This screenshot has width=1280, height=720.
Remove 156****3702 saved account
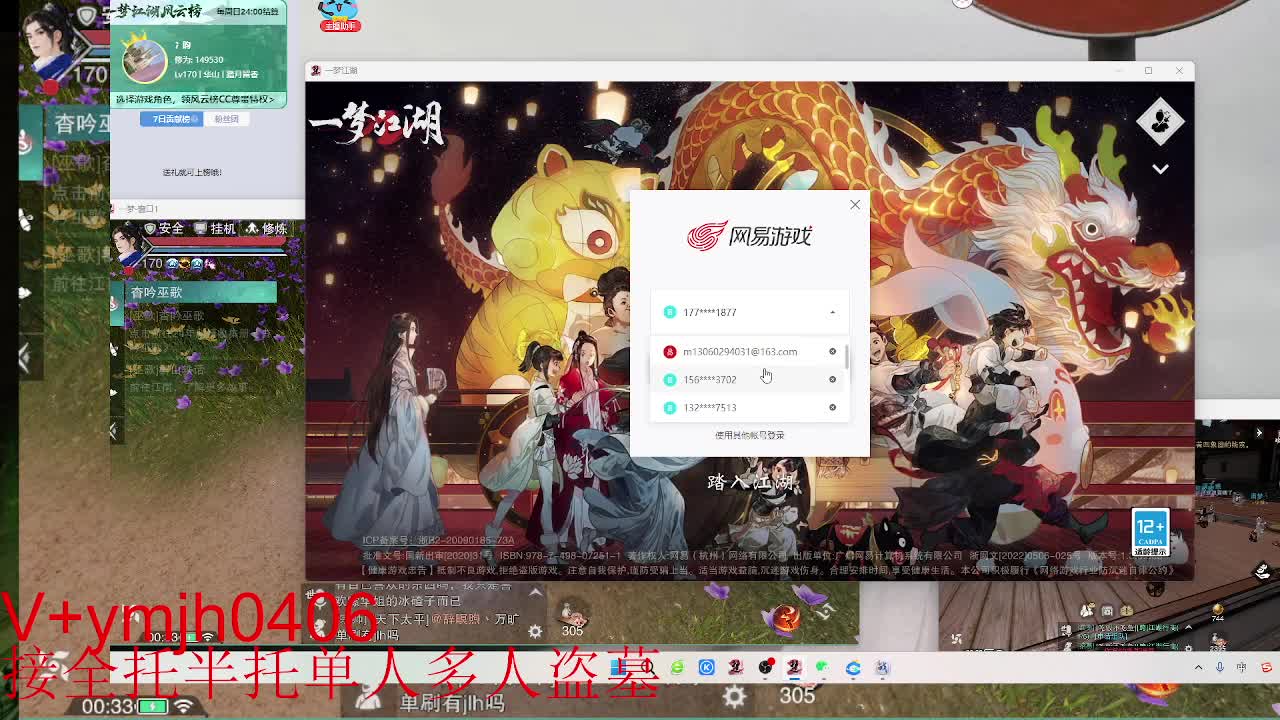coord(832,379)
